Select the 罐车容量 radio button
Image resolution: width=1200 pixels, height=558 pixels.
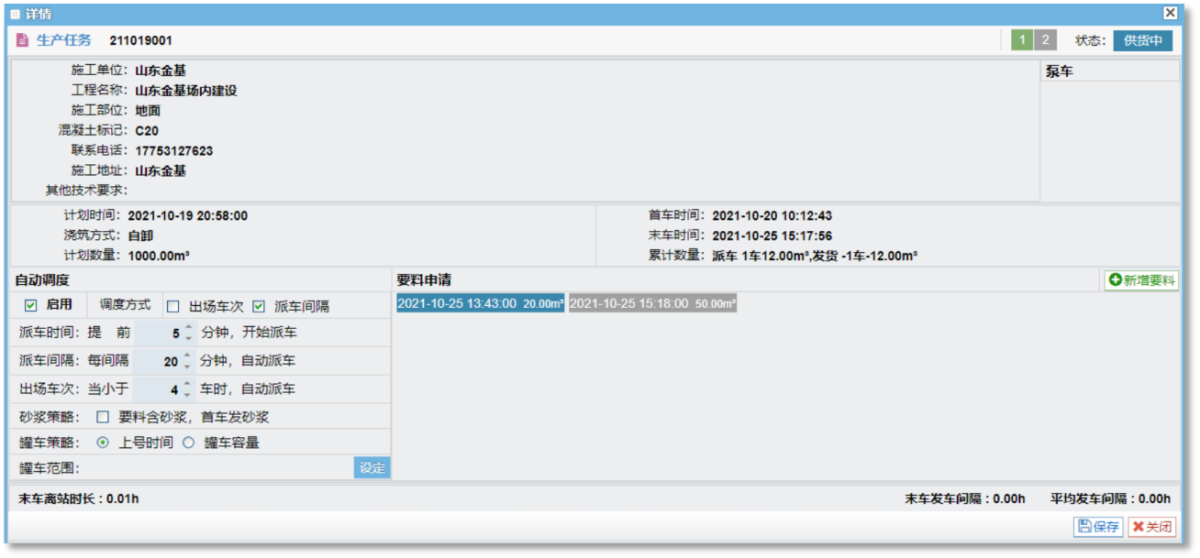coord(188,443)
